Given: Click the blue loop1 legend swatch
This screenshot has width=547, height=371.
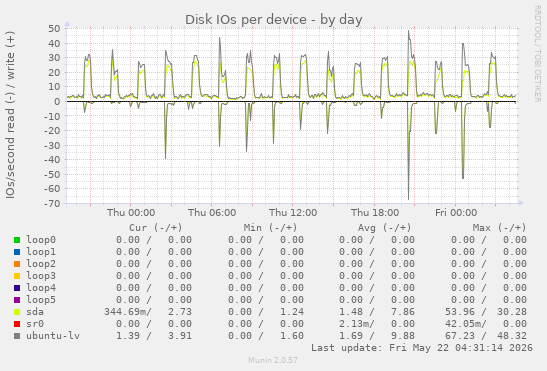Looking at the screenshot, I should (17, 252).
